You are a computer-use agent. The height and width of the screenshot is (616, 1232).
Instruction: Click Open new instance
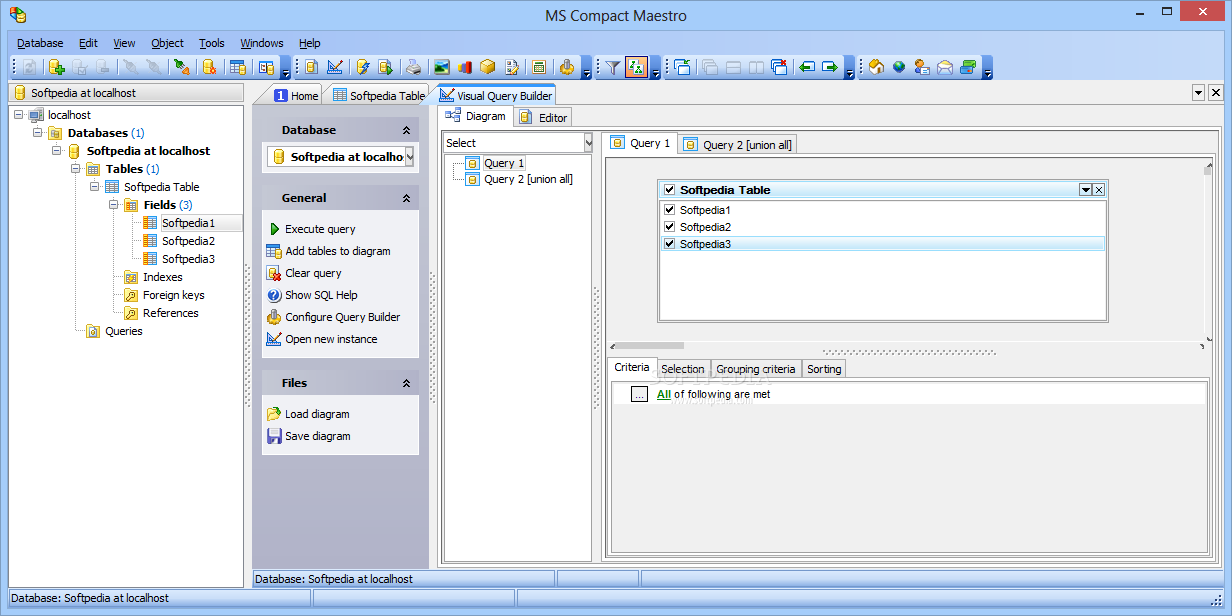[x=331, y=339]
